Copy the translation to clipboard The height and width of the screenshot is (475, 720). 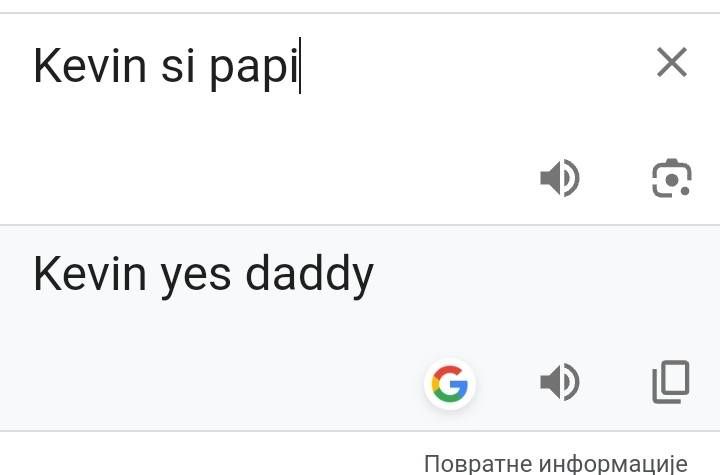pos(671,383)
